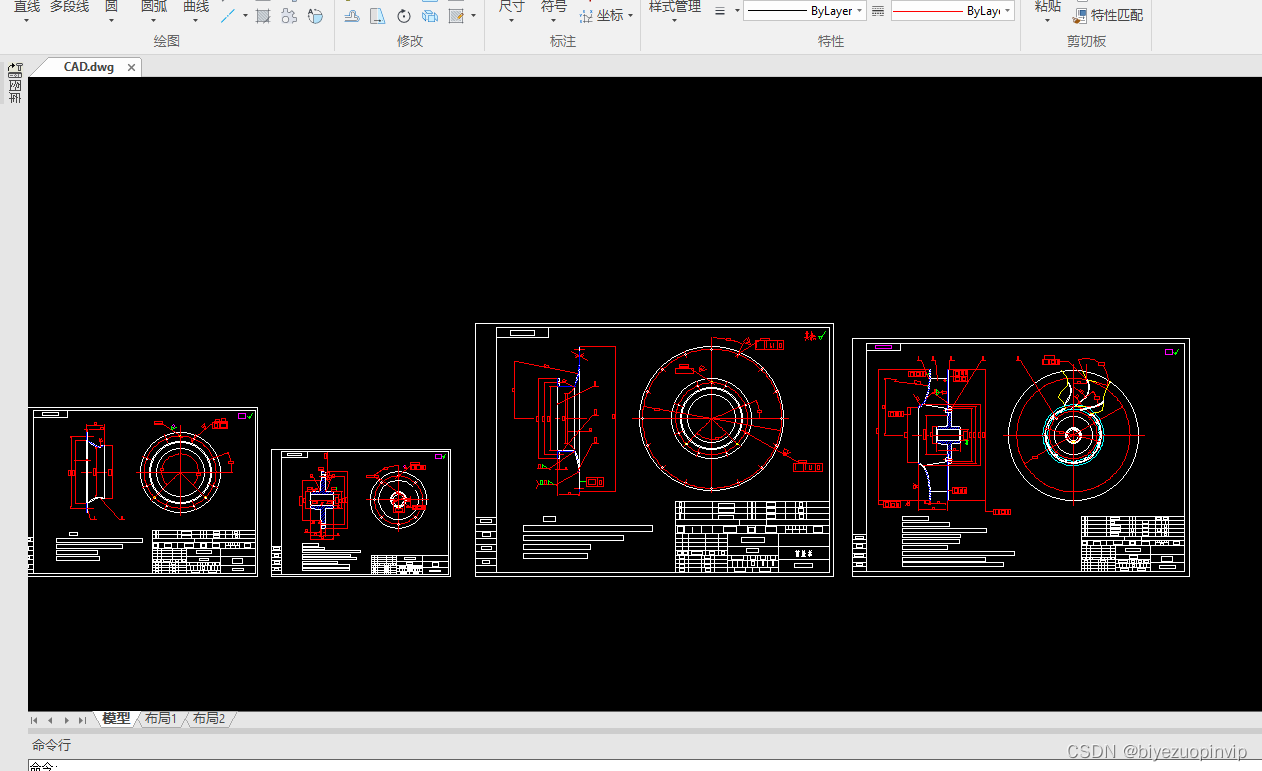
Task: Click the rotate icon in 修改 group
Action: click(x=404, y=16)
